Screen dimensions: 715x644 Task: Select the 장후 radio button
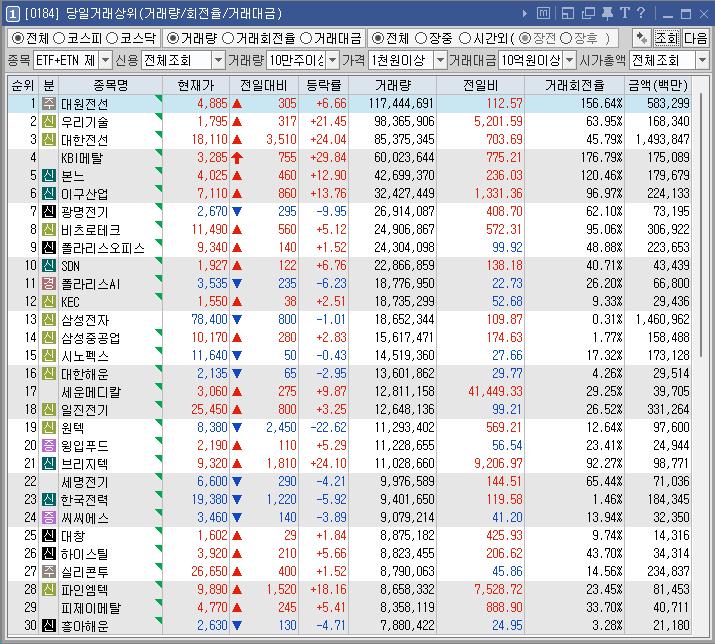pyautogui.click(x=566, y=38)
